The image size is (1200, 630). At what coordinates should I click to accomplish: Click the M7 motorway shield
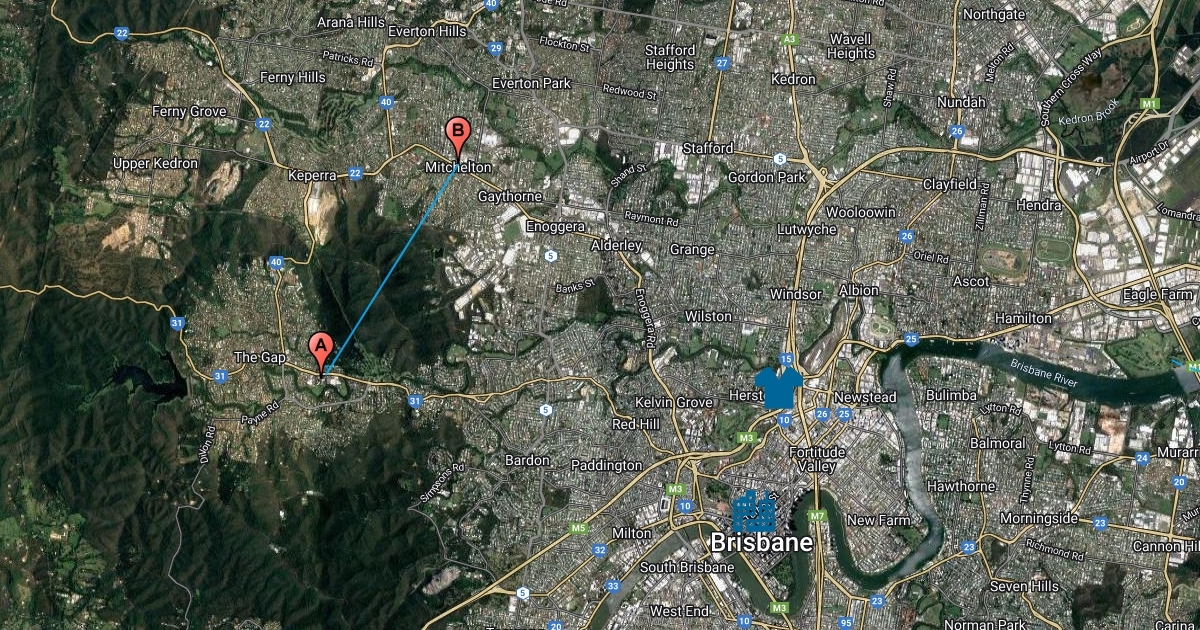click(x=817, y=516)
